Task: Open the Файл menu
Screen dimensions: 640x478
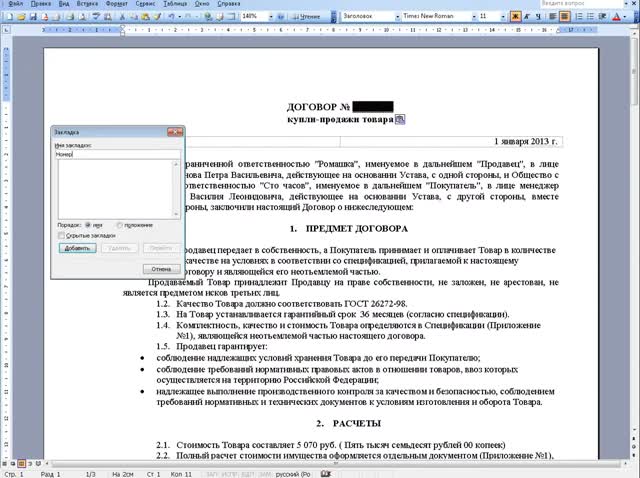Action: pos(15,4)
